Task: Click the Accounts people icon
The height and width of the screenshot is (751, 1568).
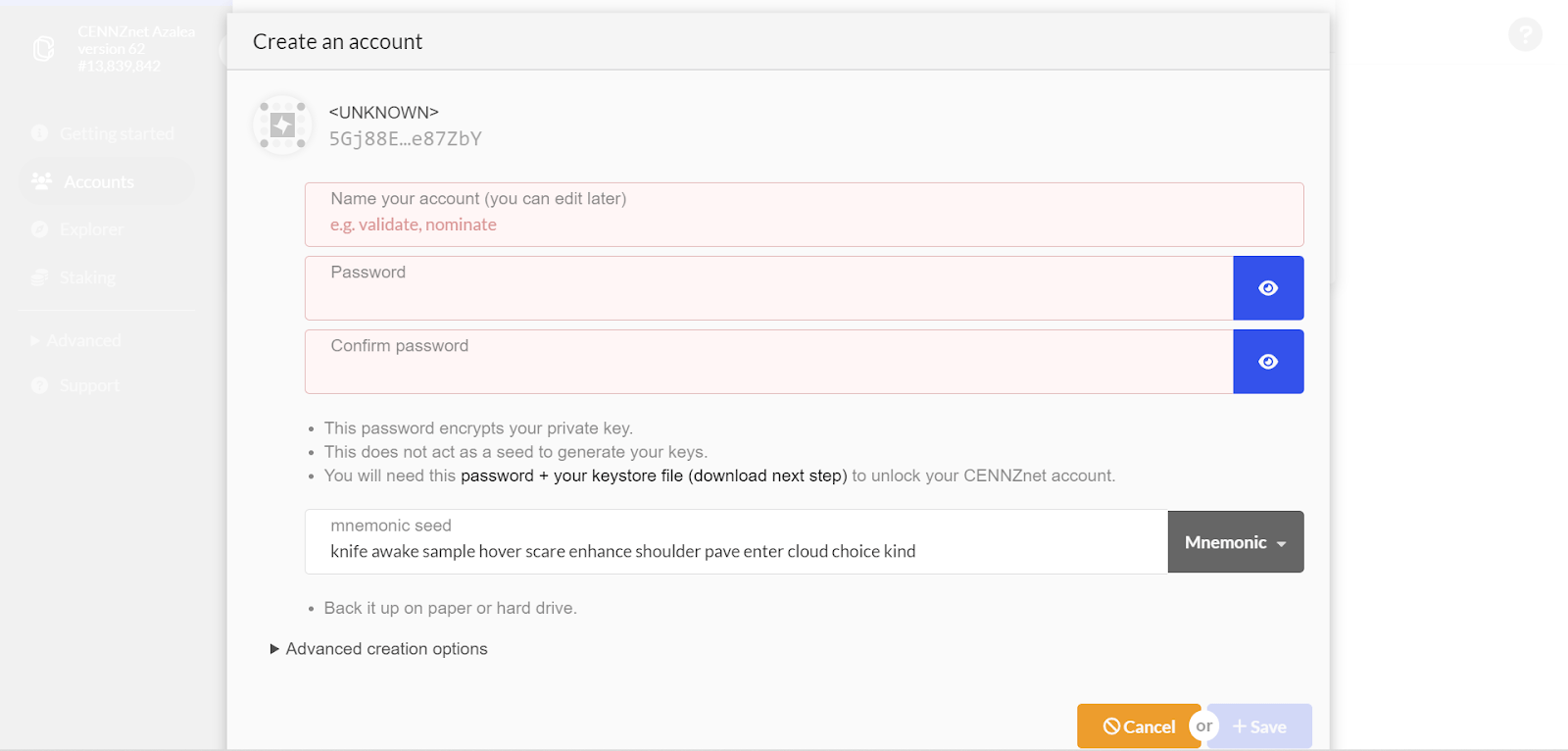Action: tap(41, 181)
